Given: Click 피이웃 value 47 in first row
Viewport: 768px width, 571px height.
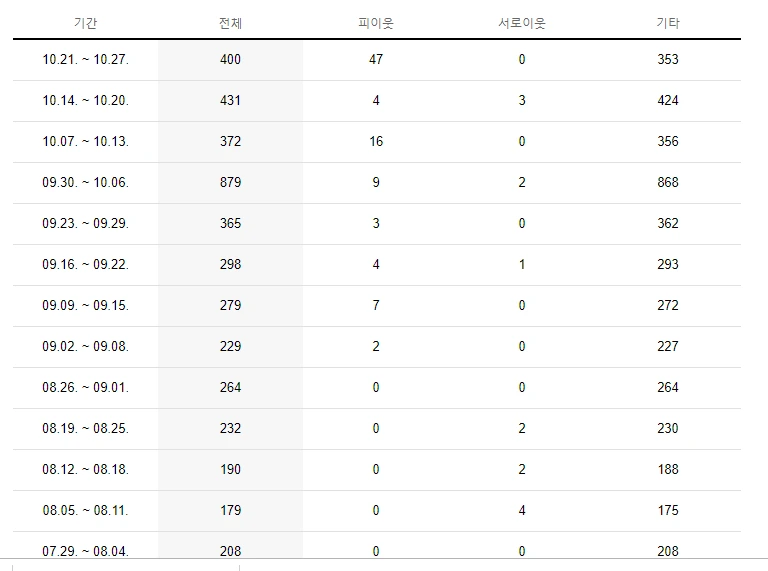Looking at the screenshot, I should [x=376, y=59].
